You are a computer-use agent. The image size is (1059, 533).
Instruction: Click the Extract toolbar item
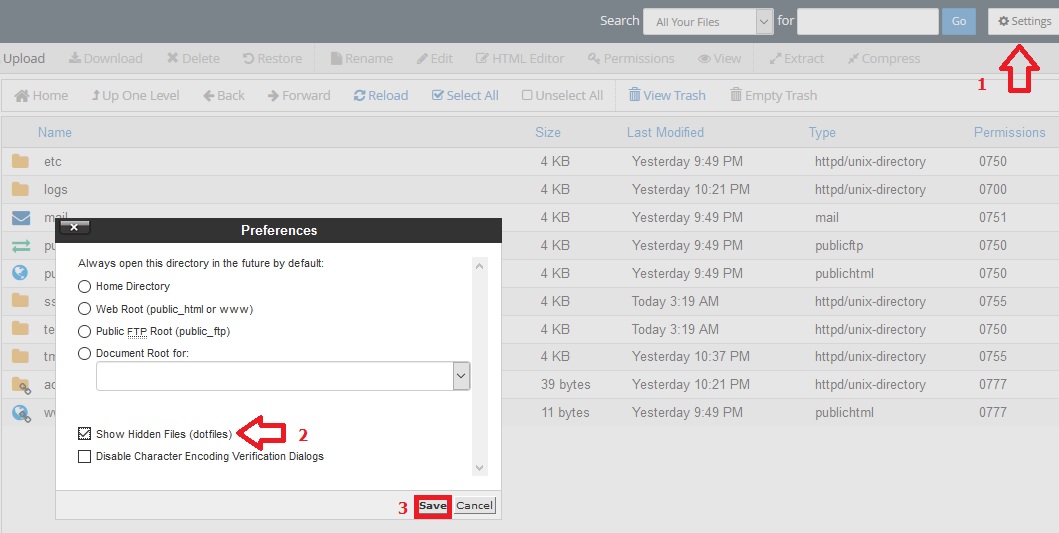(796, 59)
